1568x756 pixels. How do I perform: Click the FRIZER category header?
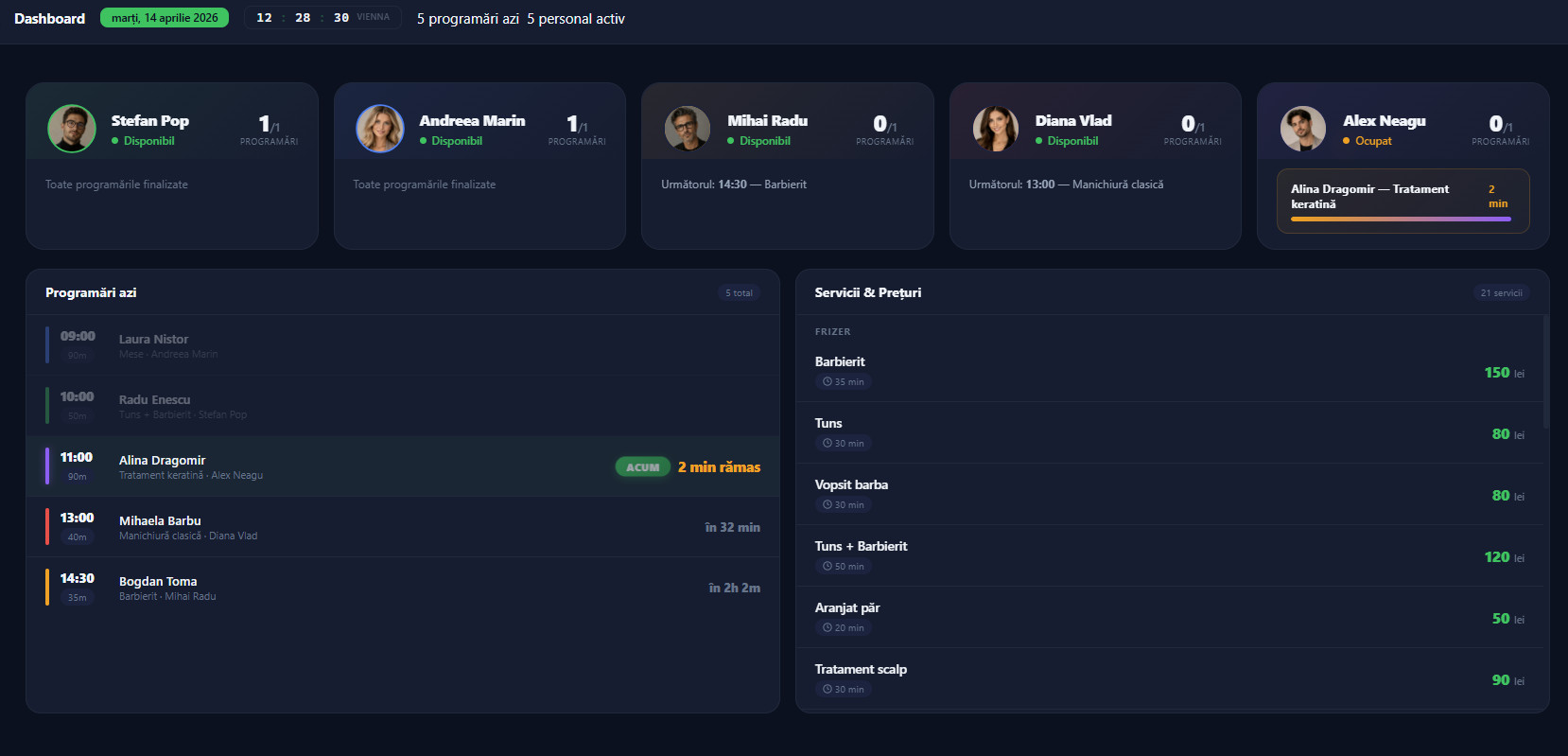(x=832, y=332)
